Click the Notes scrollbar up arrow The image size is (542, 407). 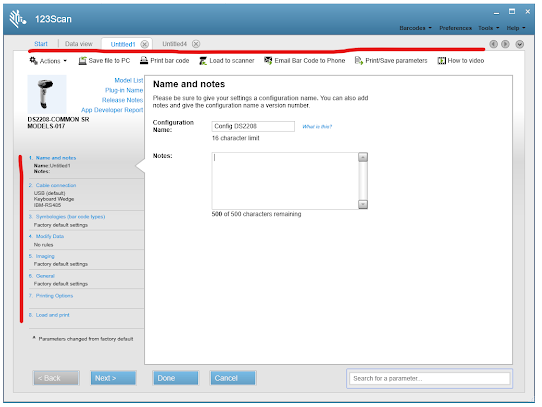[363, 157]
